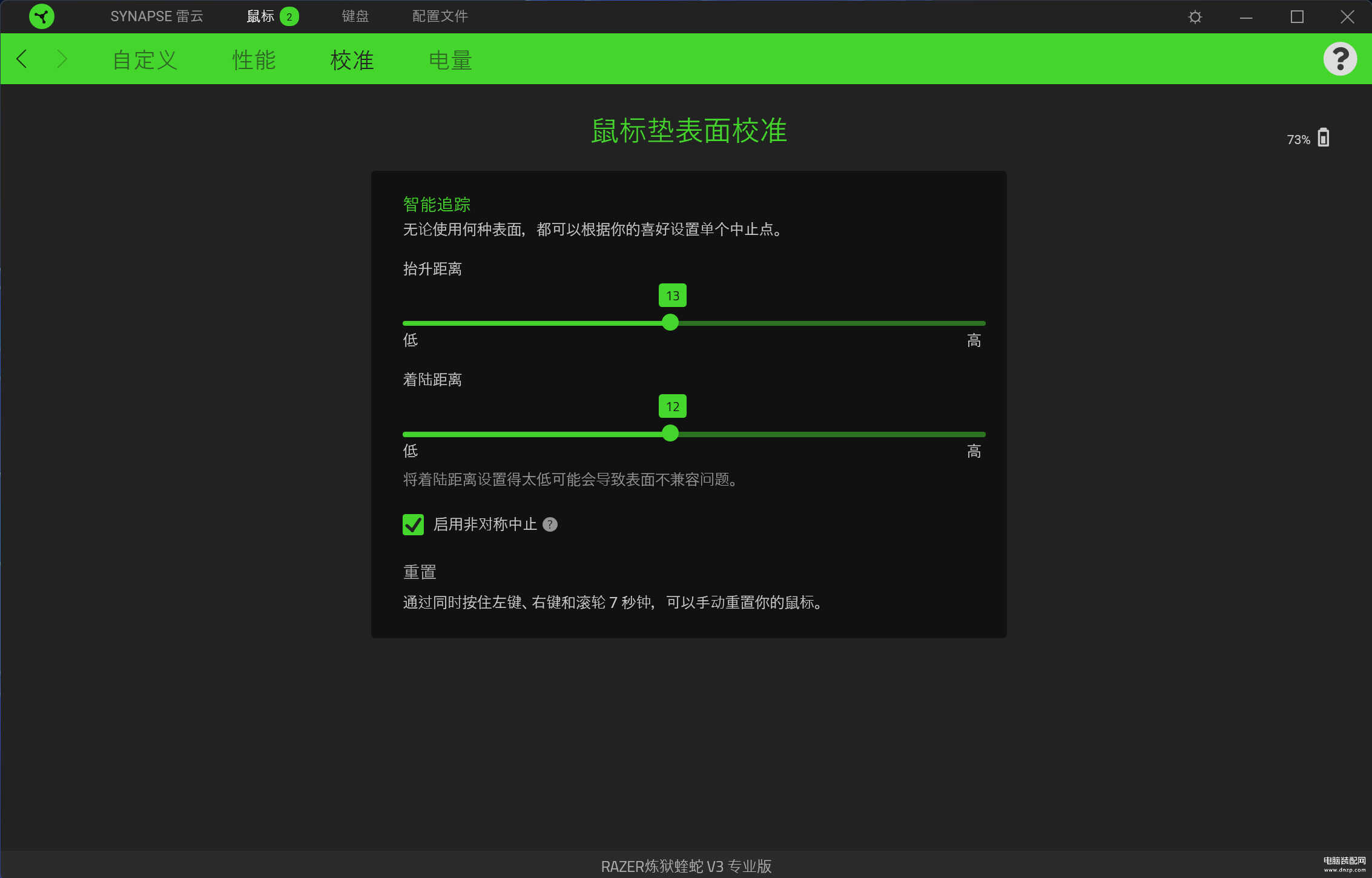This screenshot has height=878, width=1372.
Task: Click the 着陆距离 slider handle
Action: (x=670, y=433)
